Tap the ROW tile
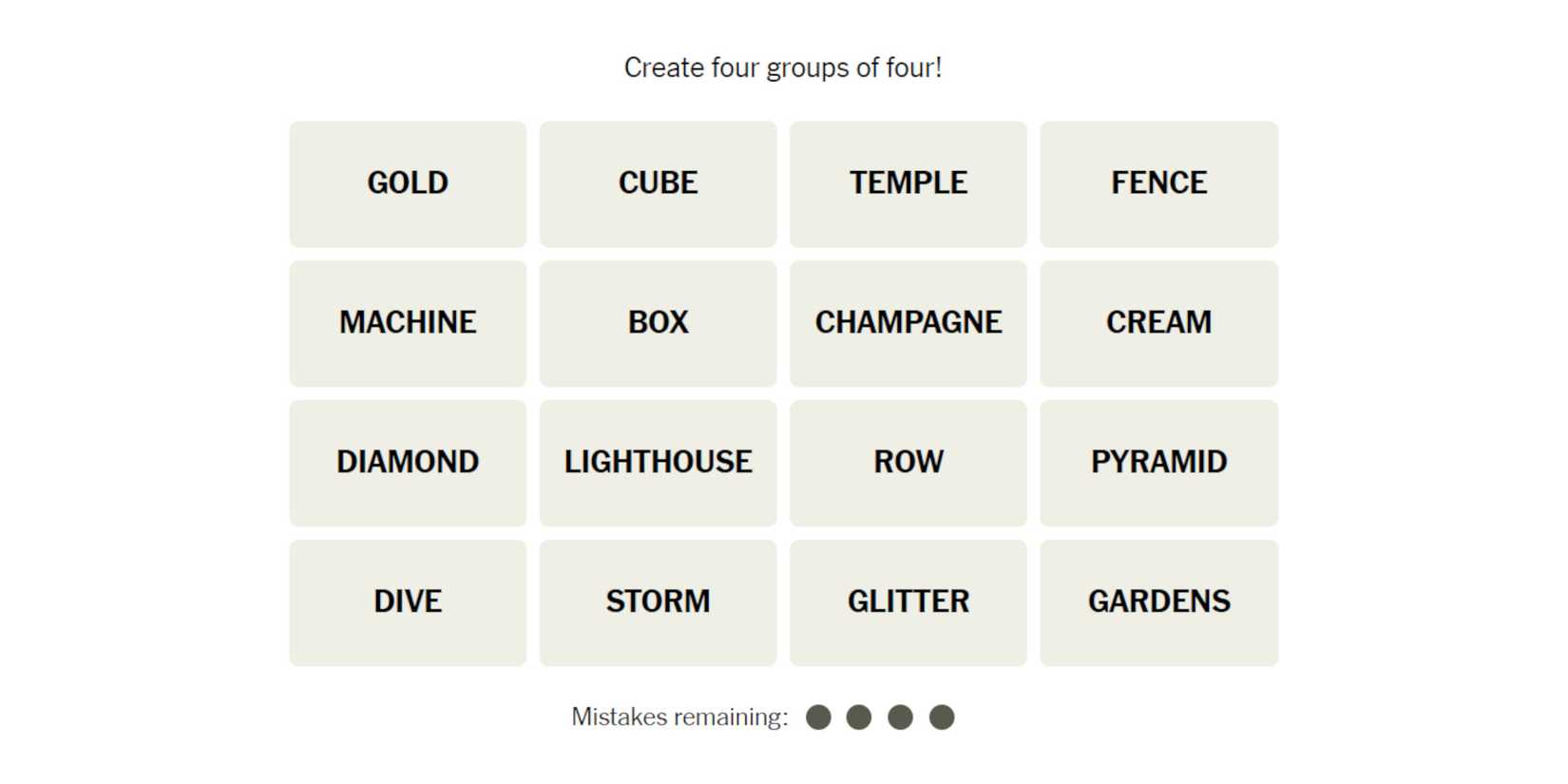 click(908, 463)
